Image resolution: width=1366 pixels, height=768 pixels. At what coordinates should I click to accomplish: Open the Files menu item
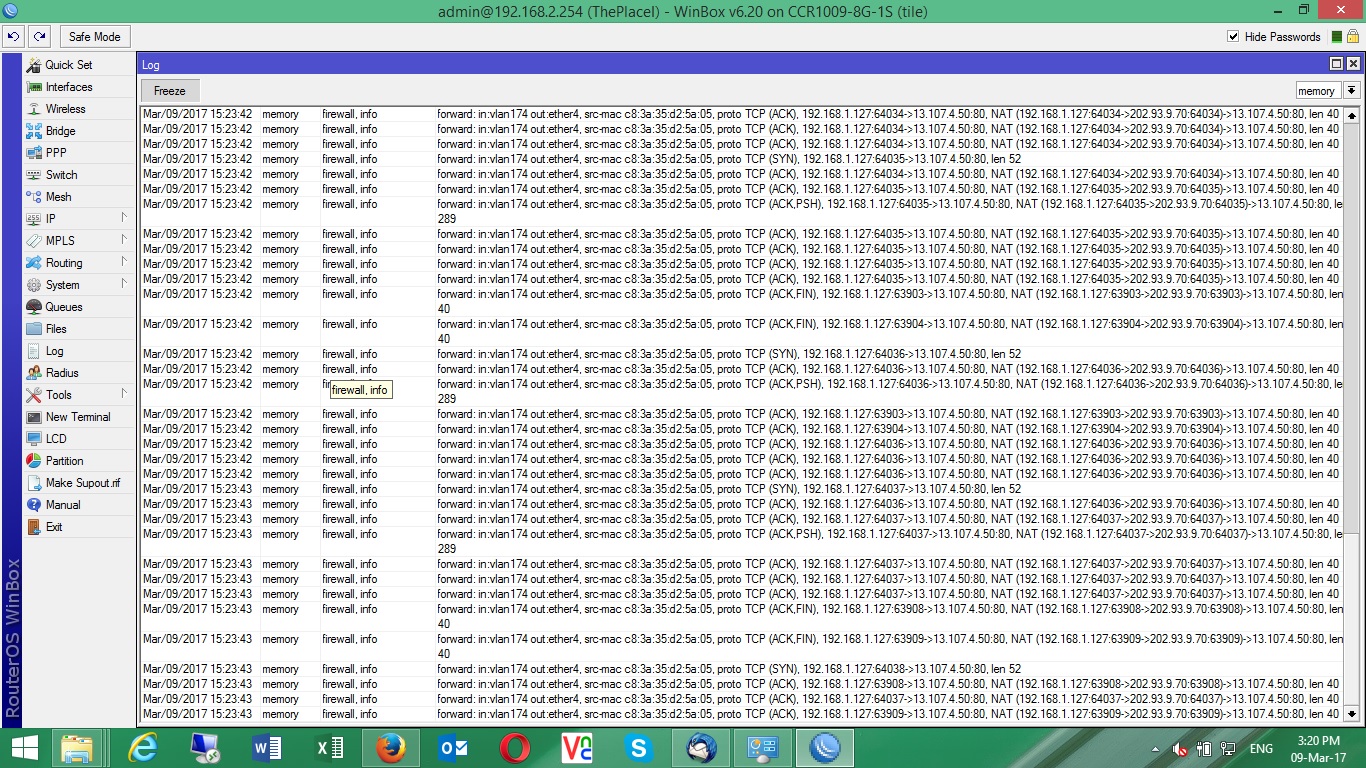point(78,329)
